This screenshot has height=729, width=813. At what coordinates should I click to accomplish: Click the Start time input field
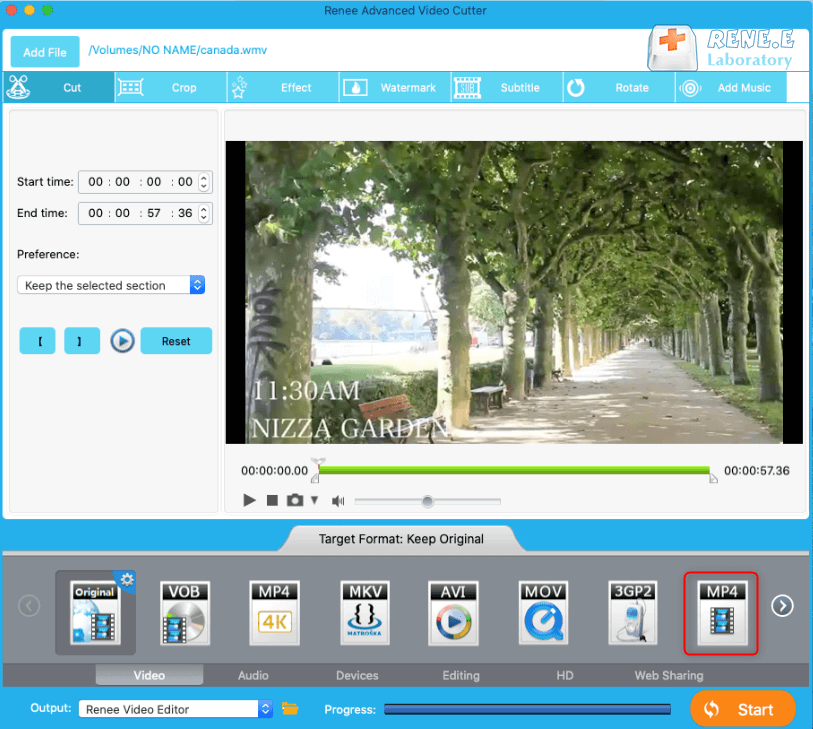coord(145,182)
